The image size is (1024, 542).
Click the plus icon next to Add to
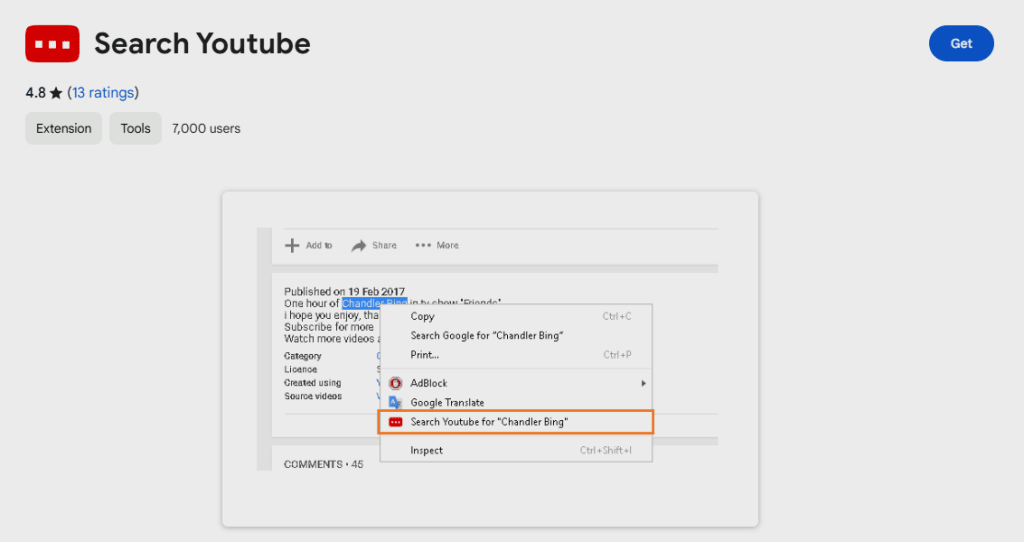292,245
